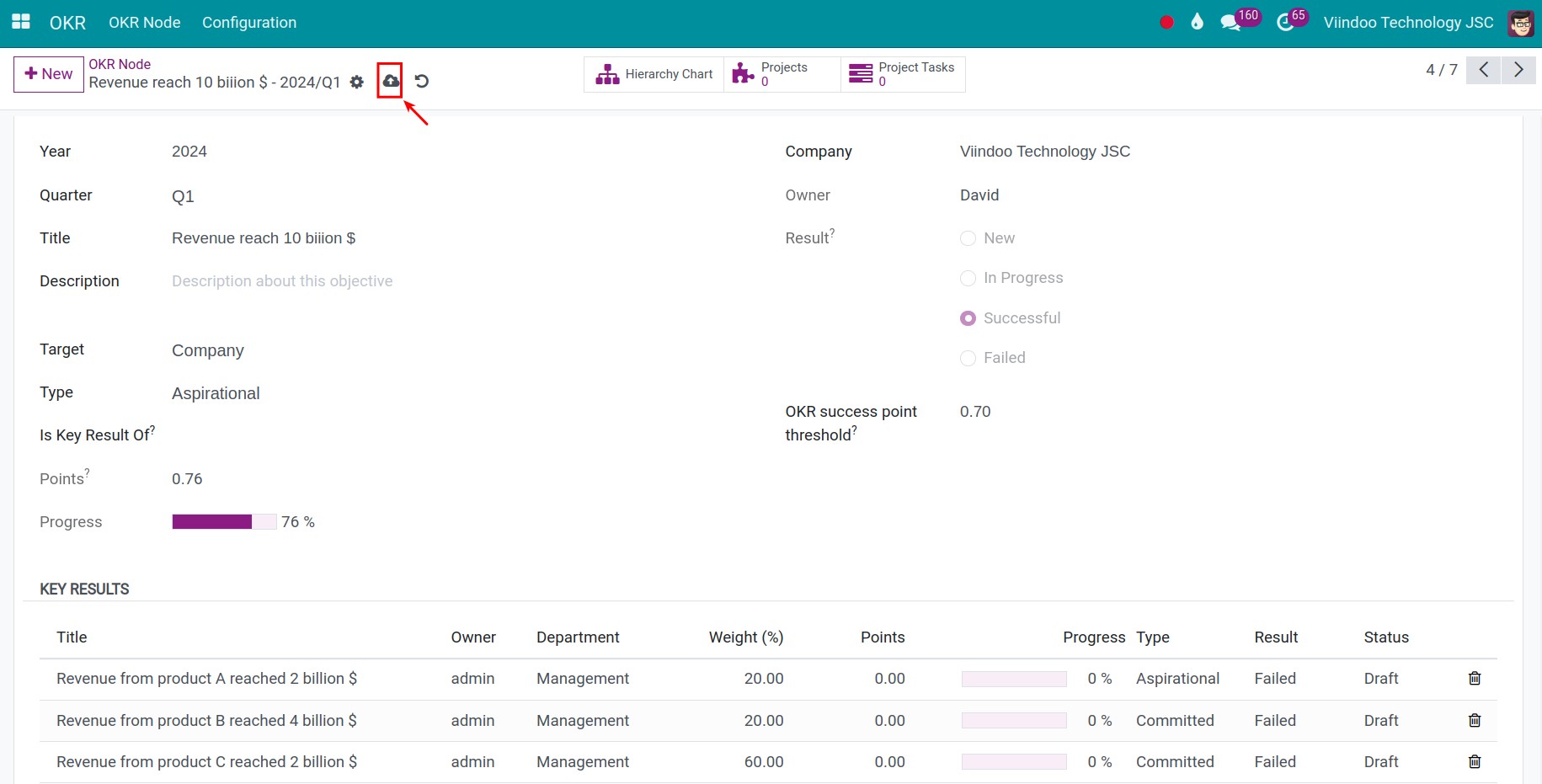Click the 76% progress bar
Screen dimensions: 1542x784
[223, 521]
